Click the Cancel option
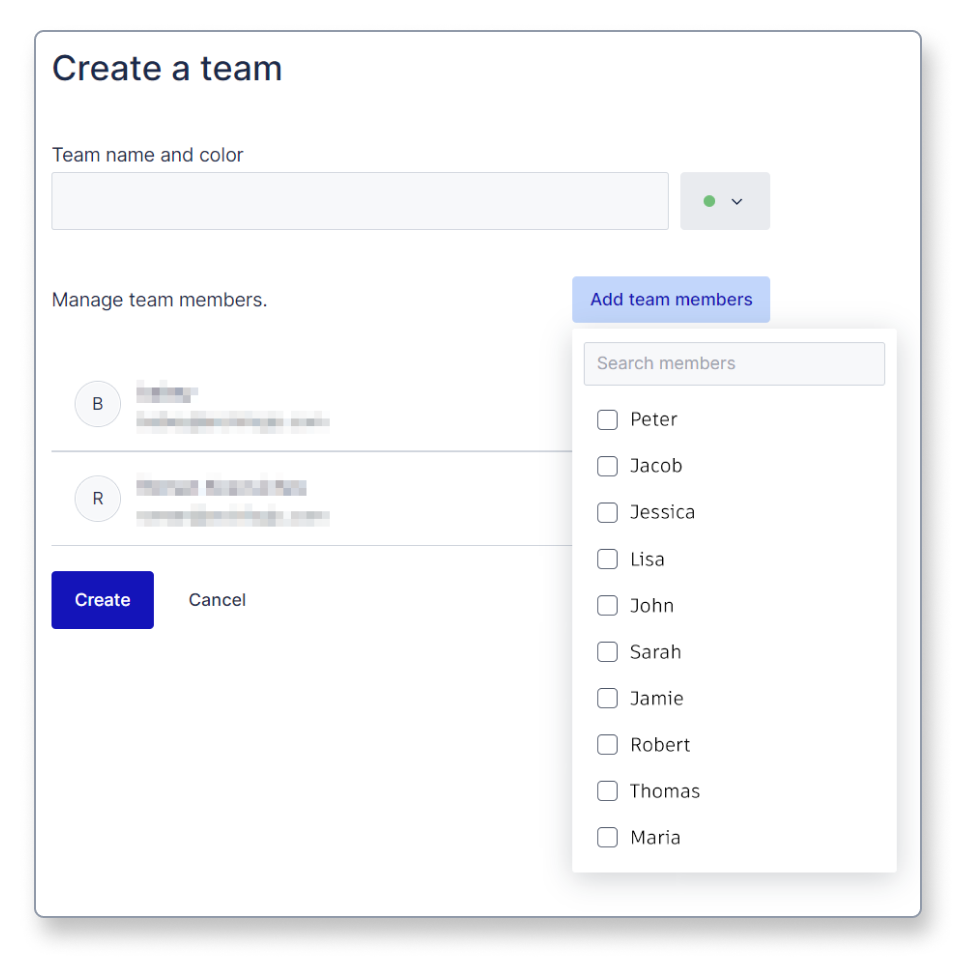956x960 pixels. pos(216,599)
